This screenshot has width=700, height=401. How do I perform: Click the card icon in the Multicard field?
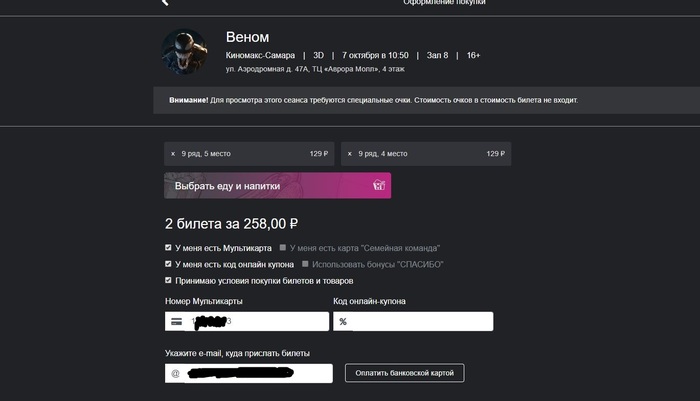(x=177, y=321)
